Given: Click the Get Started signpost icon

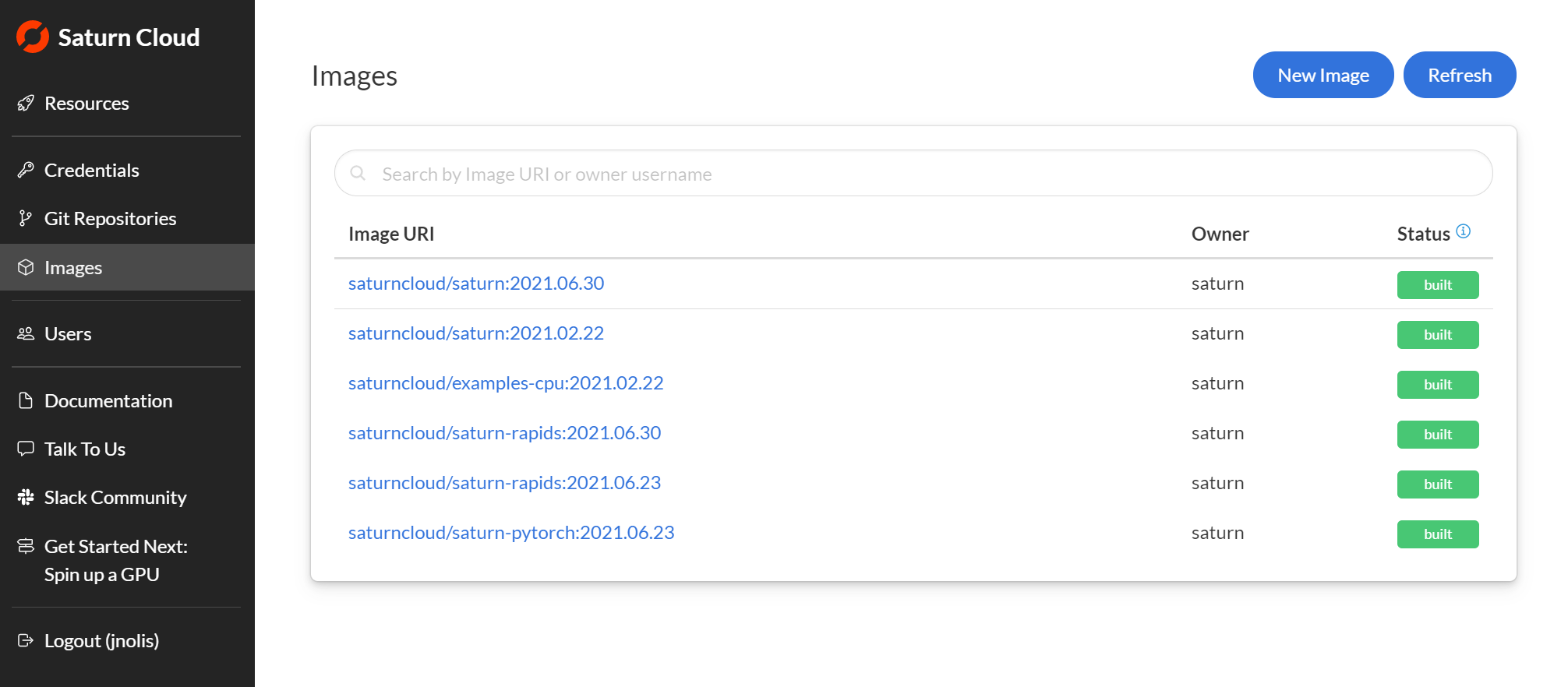Looking at the screenshot, I should pyautogui.click(x=26, y=546).
